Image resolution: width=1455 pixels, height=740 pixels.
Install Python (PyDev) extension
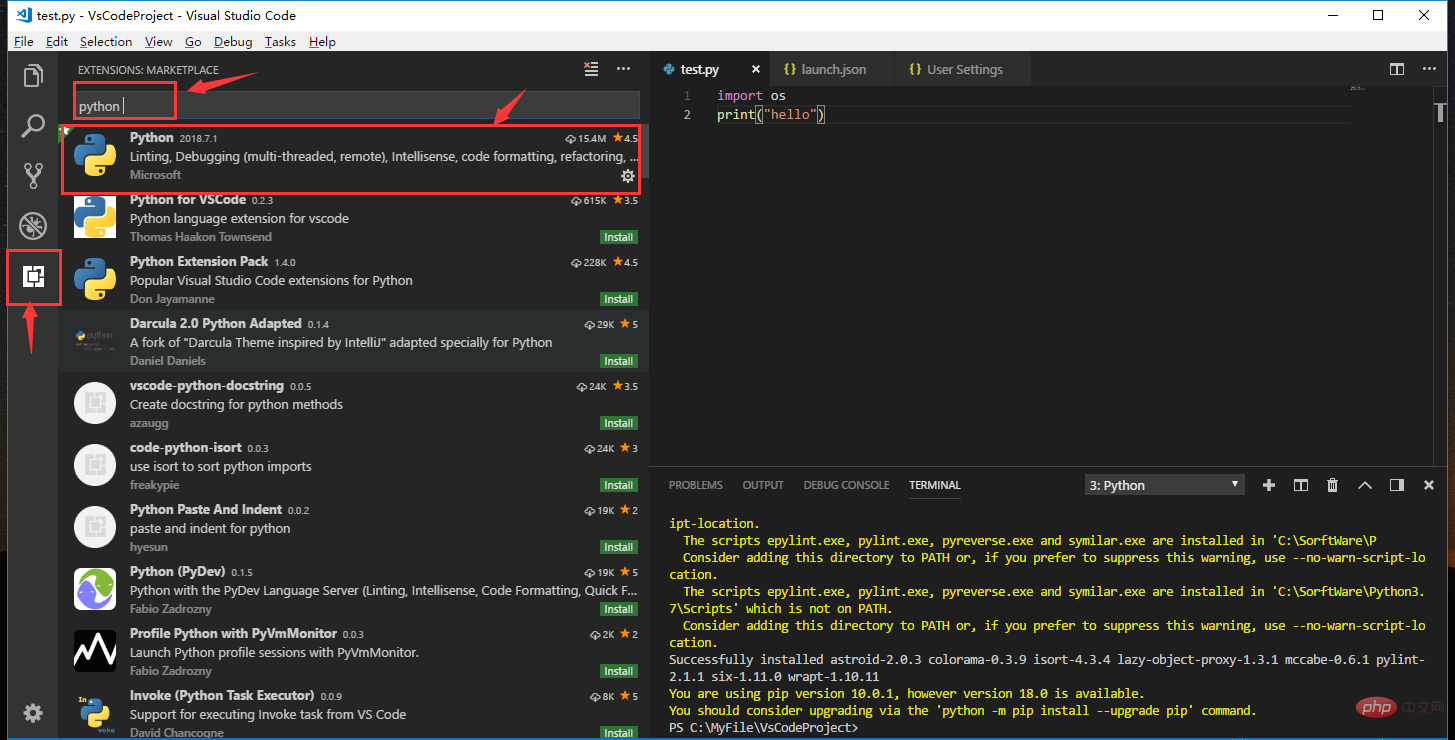tap(619, 609)
